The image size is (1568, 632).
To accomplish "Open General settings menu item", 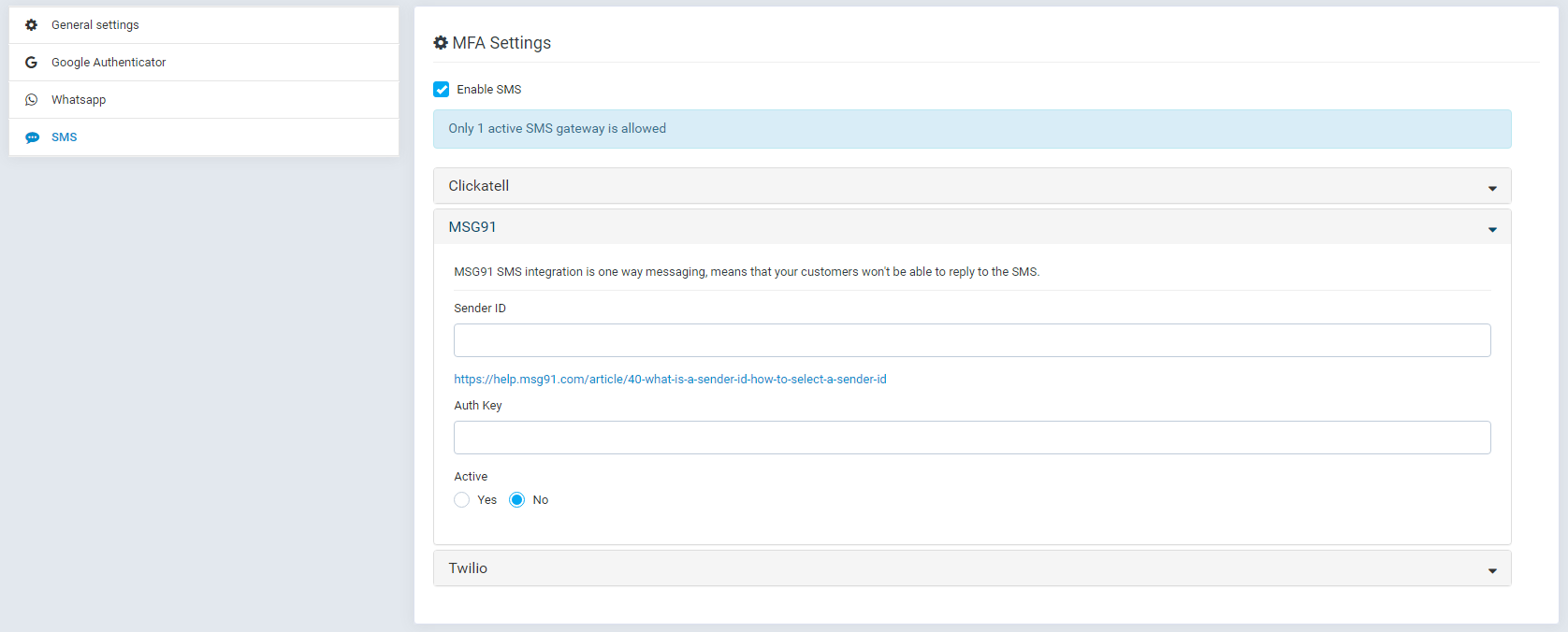I will click(x=204, y=25).
